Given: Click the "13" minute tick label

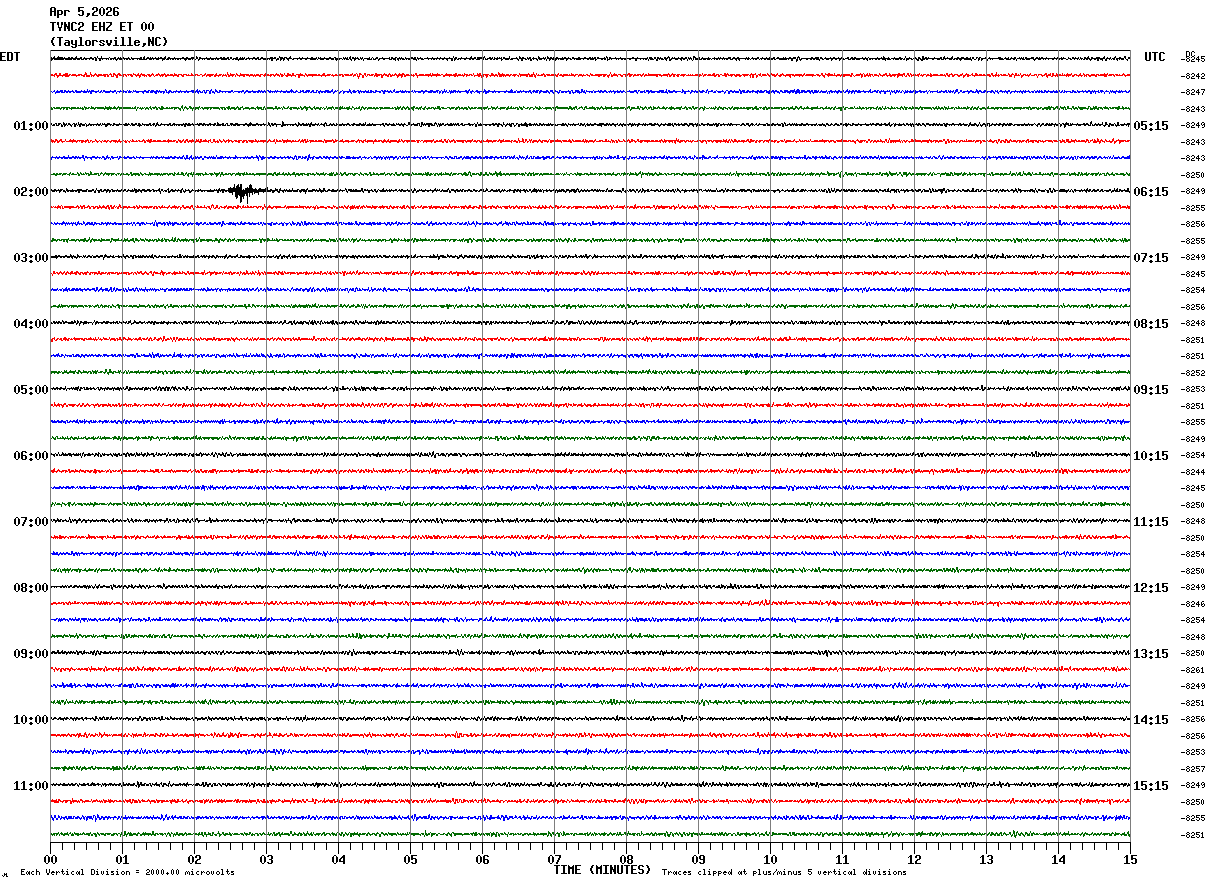Looking at the screenshot, I should (986, 860).
